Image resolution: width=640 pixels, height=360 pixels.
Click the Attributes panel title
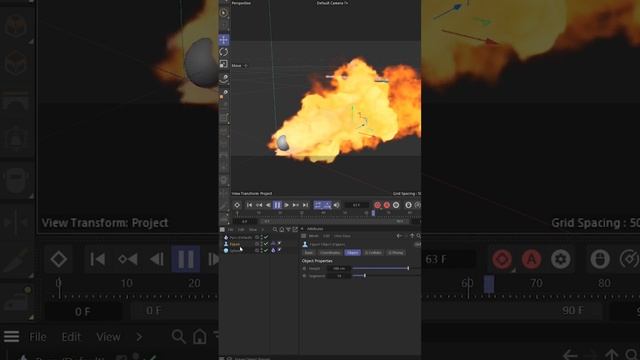click(315, 229)
